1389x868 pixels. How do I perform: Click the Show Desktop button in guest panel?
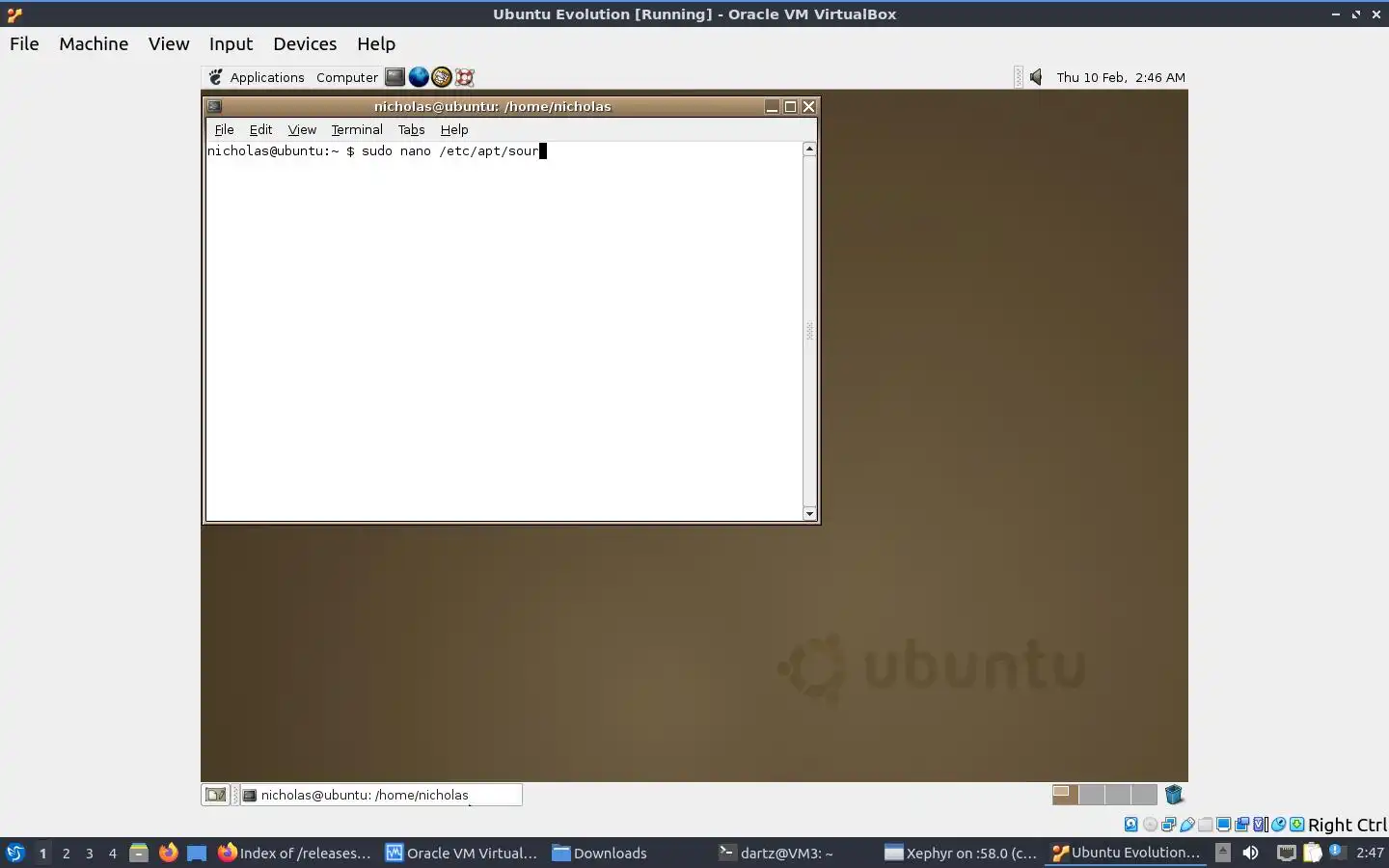[x=215, y=795]
